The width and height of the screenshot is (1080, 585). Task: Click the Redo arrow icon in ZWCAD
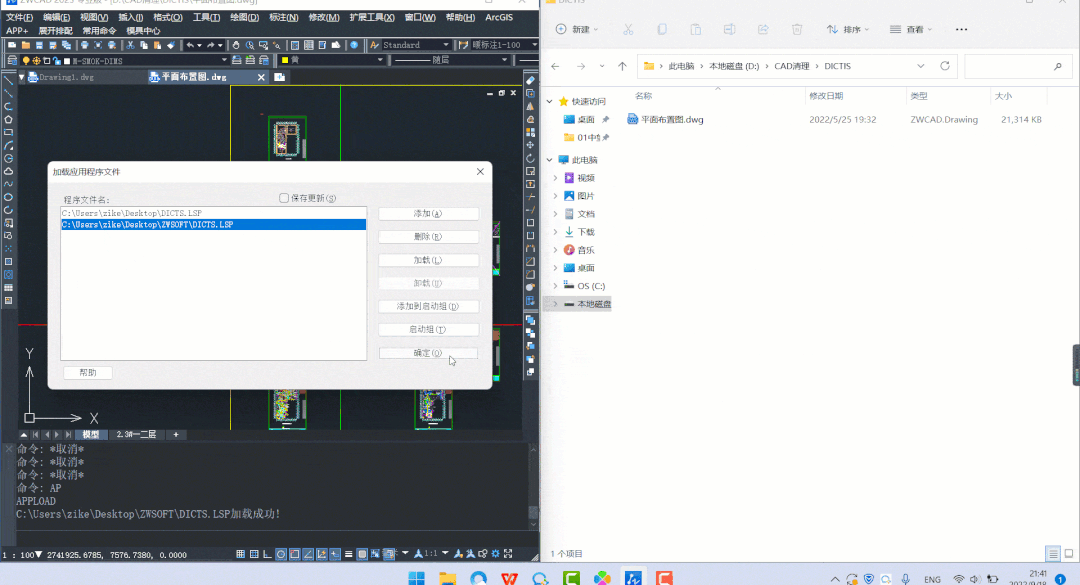click(211, 45)
